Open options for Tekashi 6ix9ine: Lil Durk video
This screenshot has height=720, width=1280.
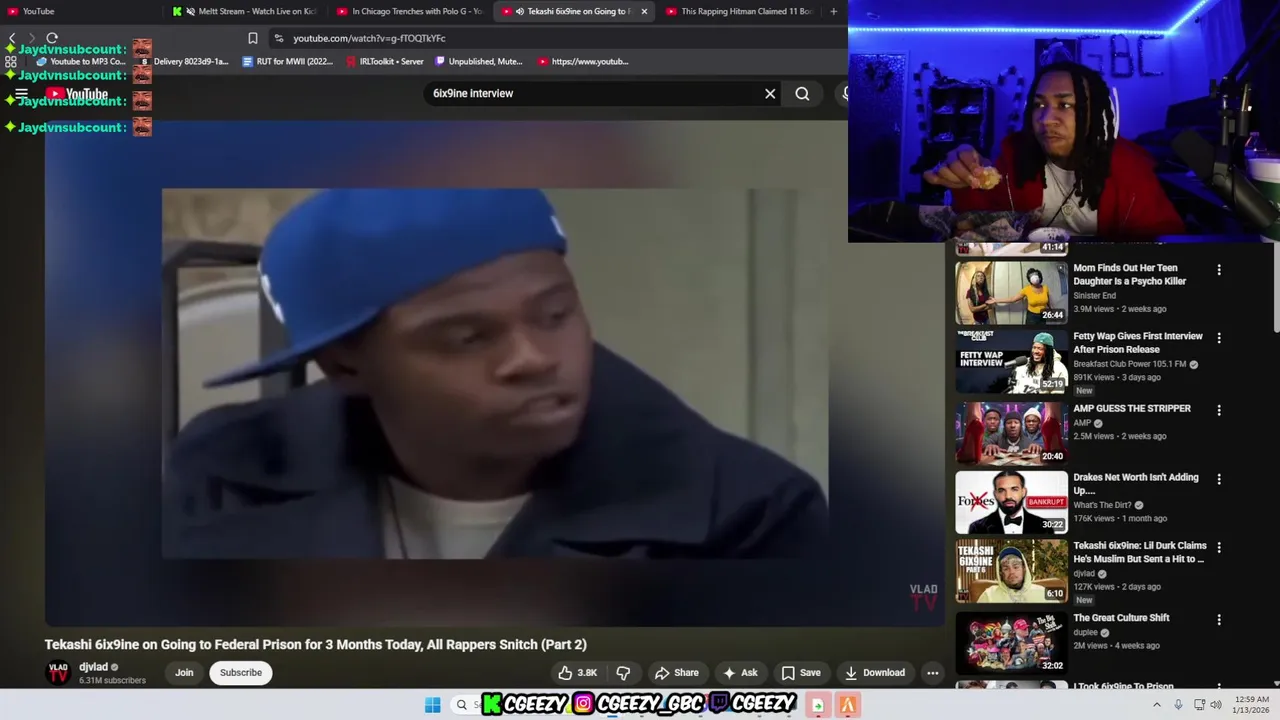tap(1218, 548)
